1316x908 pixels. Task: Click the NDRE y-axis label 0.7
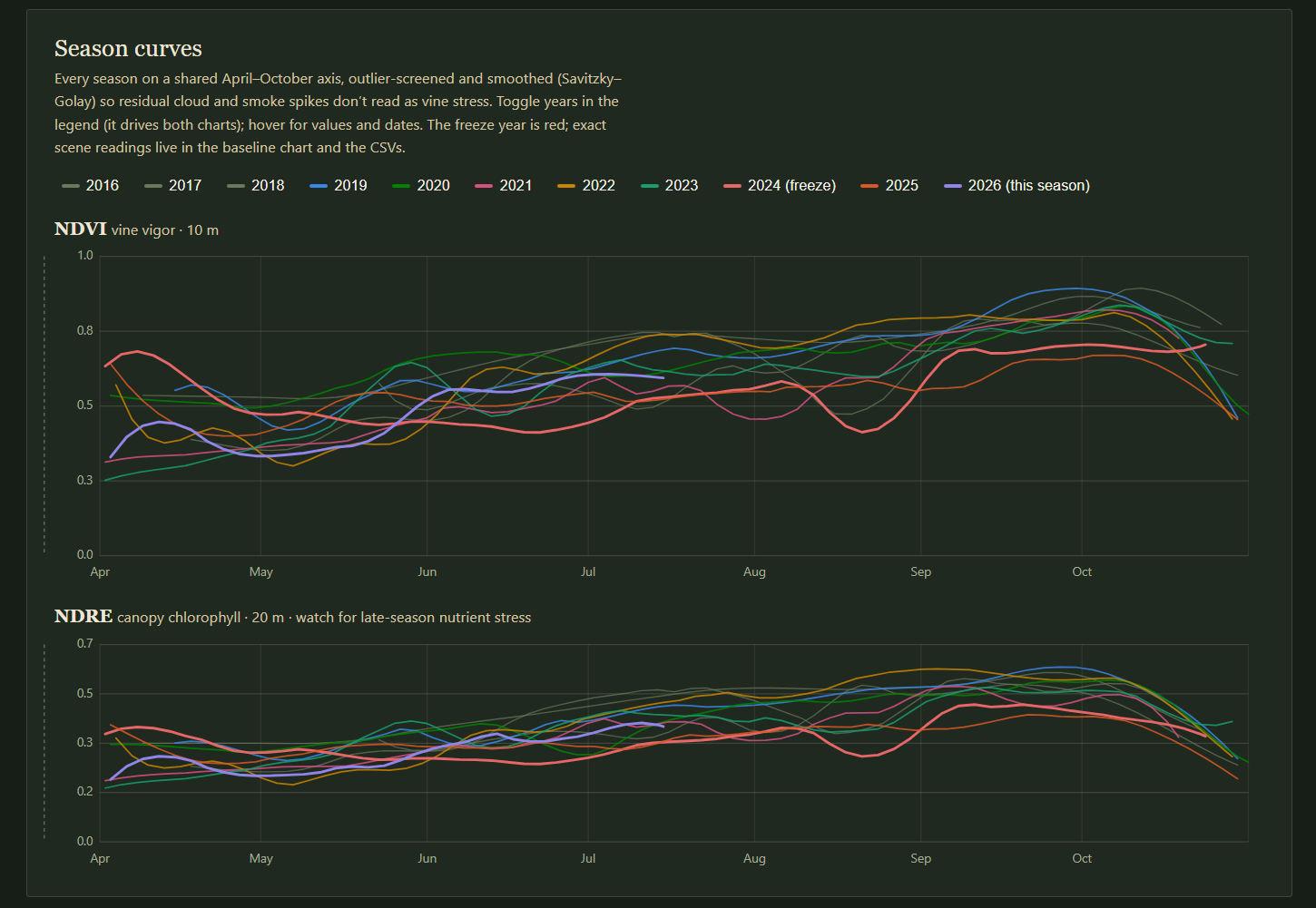[x=85, y=644]
